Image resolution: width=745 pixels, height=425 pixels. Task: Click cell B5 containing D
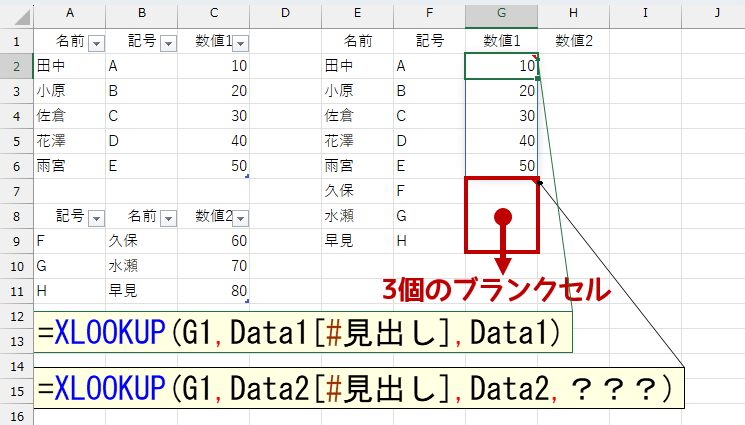142,141
